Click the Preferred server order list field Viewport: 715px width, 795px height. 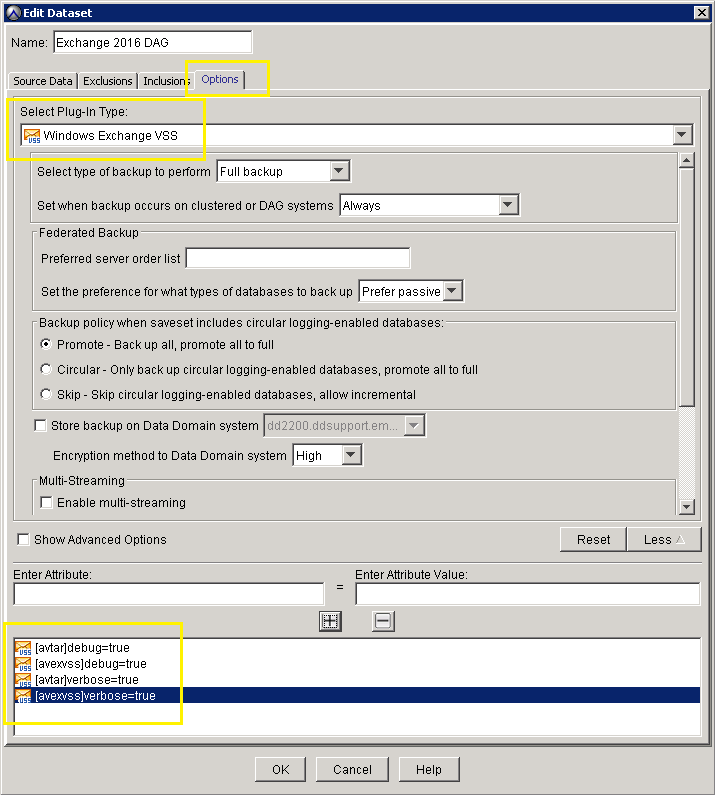(298, 258)
